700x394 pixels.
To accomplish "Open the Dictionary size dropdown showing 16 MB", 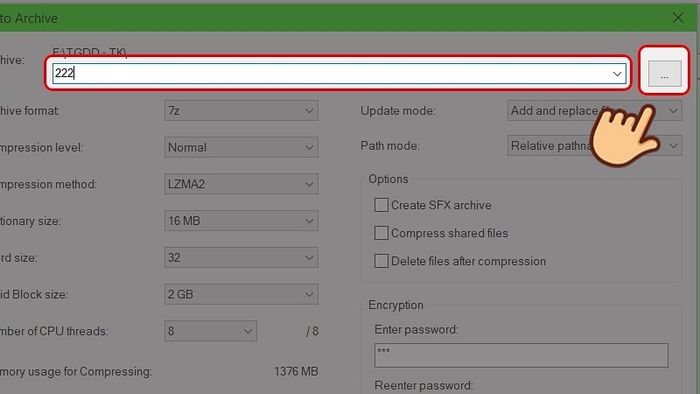I will click(x=241, y=220).
